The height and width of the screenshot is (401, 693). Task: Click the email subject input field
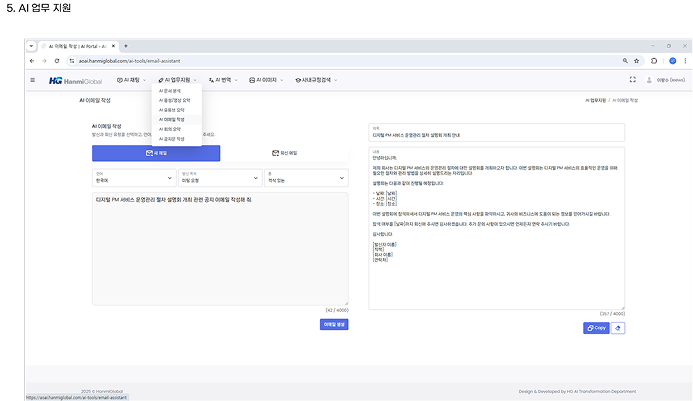(x=510, y=135)
